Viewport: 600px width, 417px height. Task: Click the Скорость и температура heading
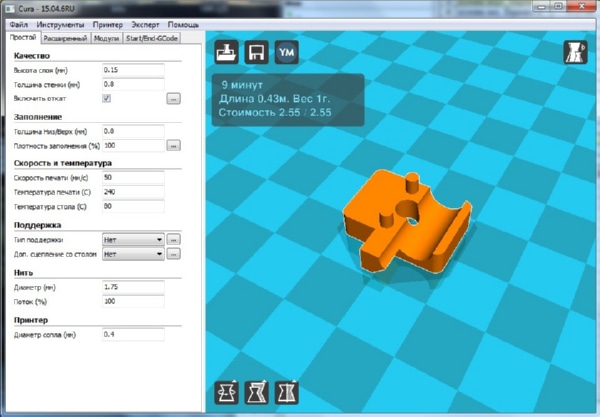pos(63,163)
